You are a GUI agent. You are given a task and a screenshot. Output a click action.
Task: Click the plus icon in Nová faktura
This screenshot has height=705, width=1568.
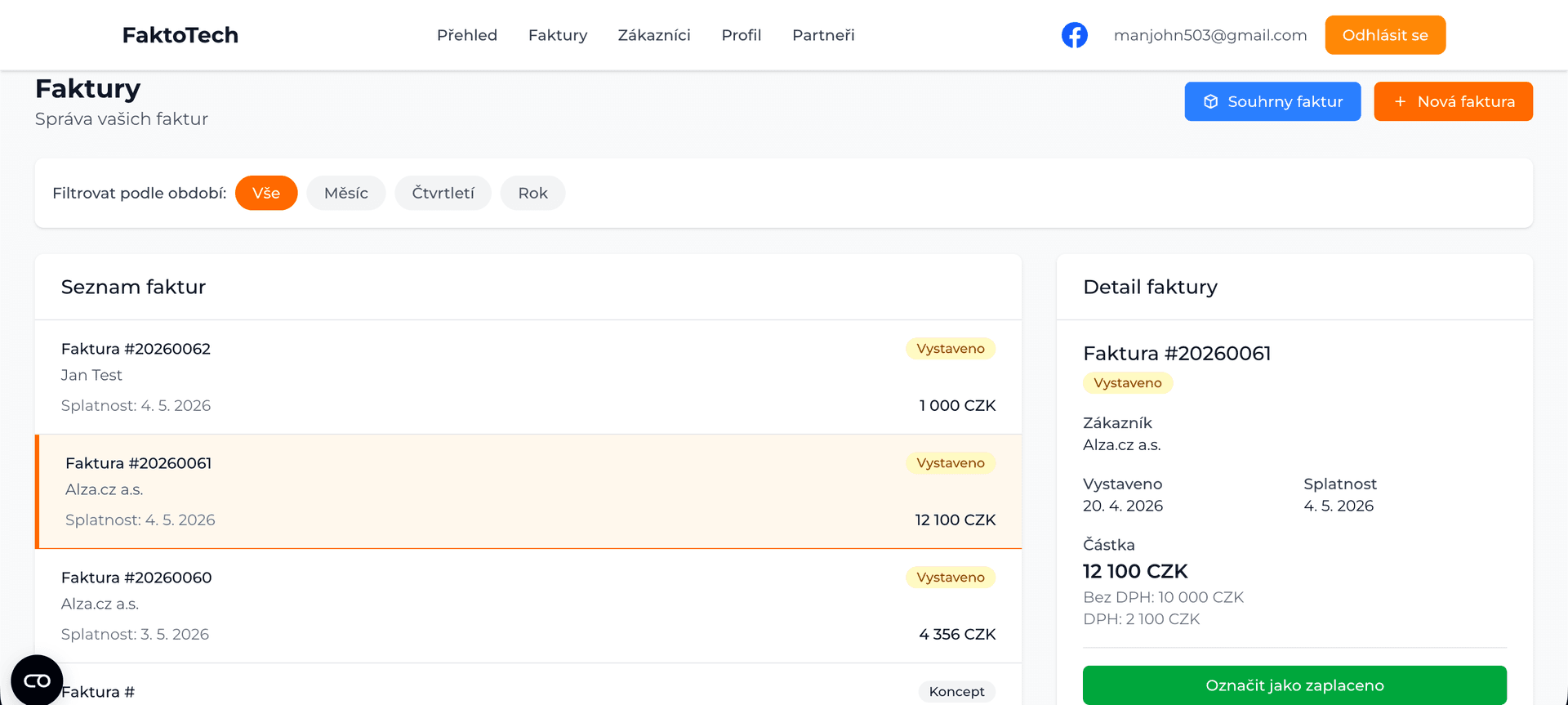click(1400, 101)
